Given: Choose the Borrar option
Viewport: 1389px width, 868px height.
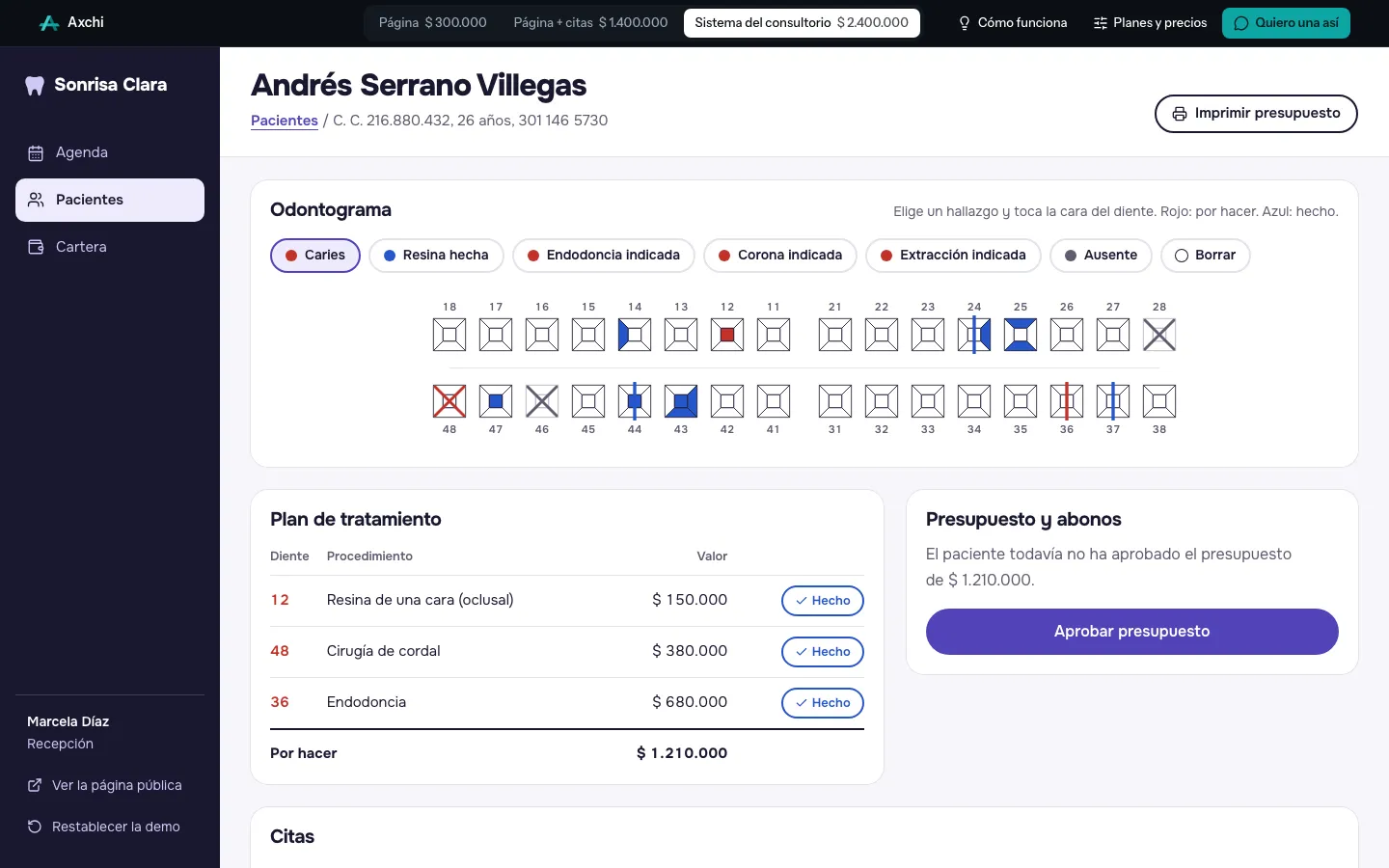Looking at the screenshot, I should point(1206,256).
